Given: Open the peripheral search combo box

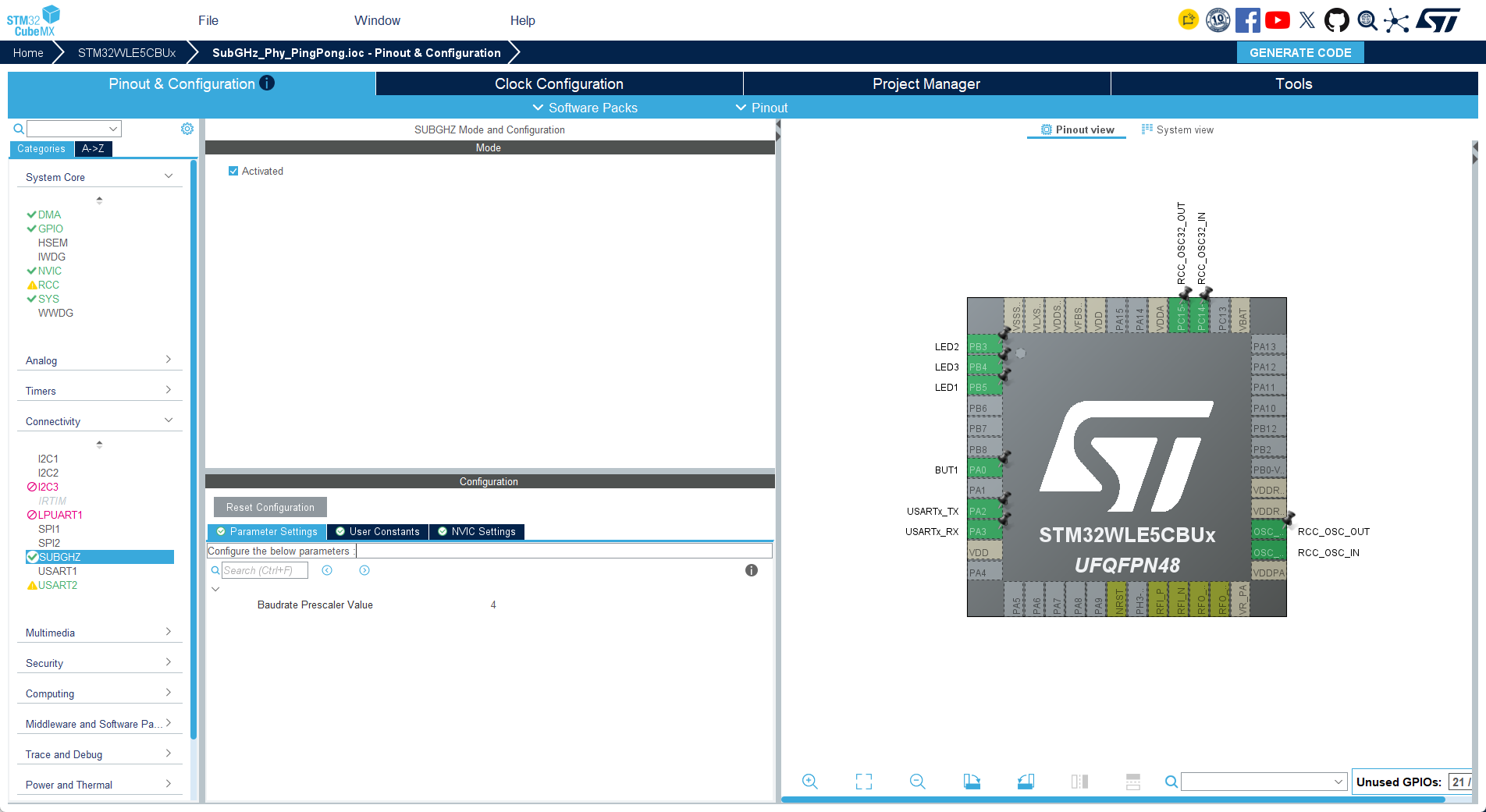Looking at the screenshot, I should 74,129.
